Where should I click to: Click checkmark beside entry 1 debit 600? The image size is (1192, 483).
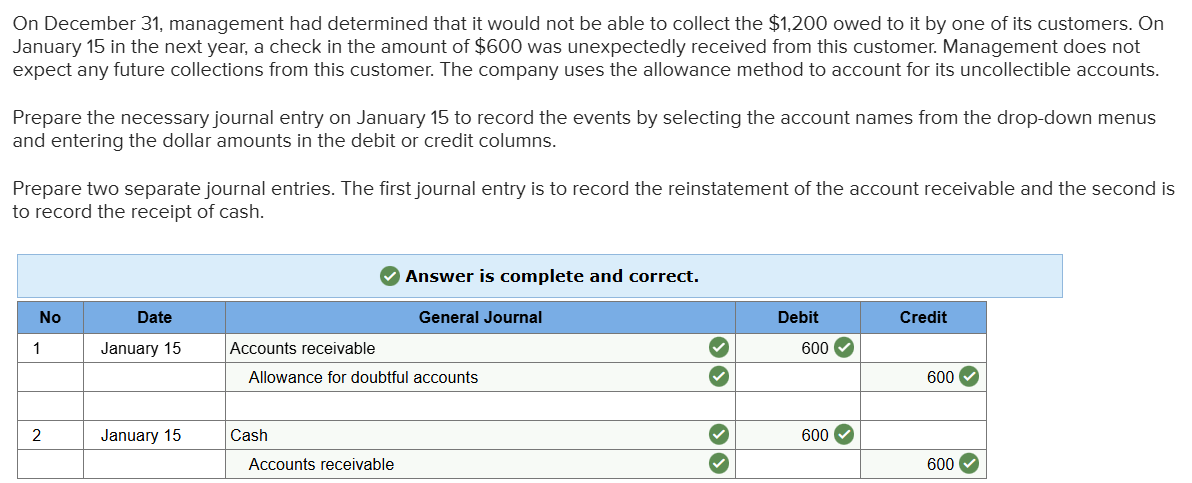tap(844, 348)
